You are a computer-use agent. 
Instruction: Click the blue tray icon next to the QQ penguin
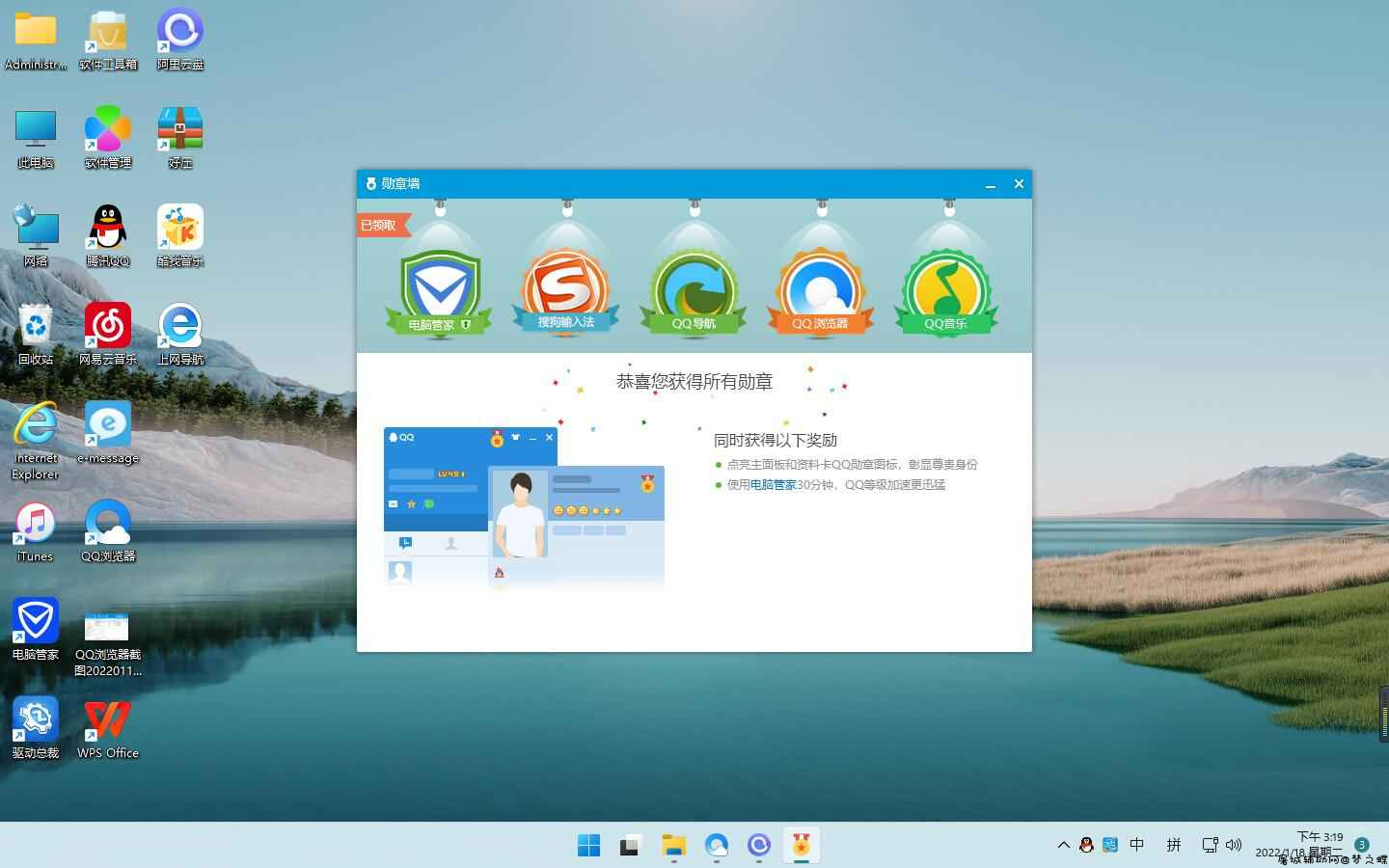coord(1110,845)
